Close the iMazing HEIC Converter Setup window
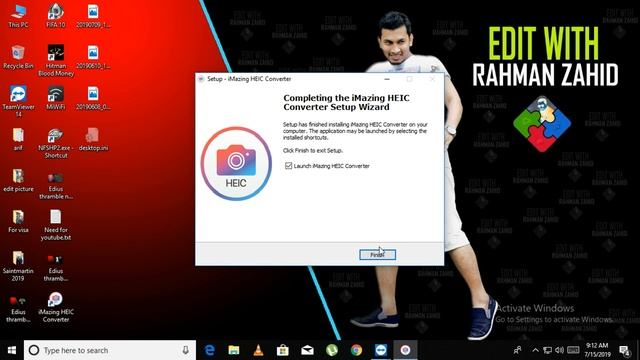 (x=432, y=79)
